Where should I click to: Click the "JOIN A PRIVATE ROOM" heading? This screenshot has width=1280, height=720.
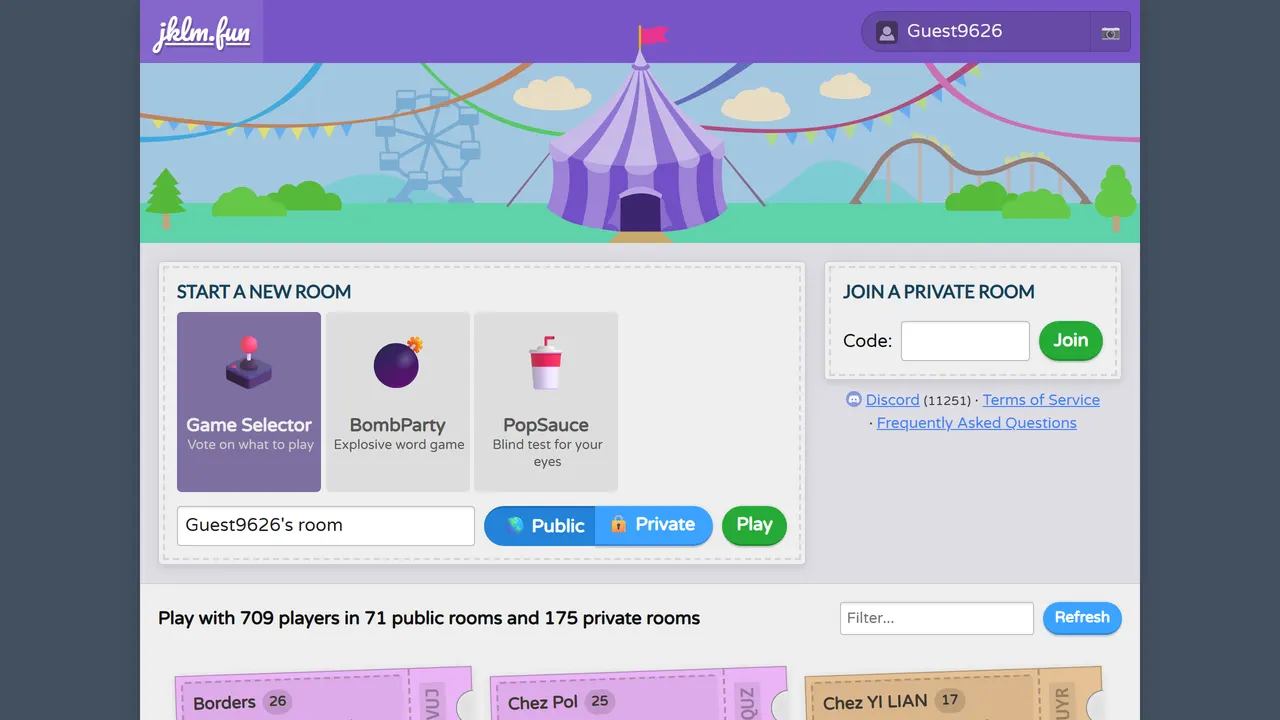click(939, 292)
